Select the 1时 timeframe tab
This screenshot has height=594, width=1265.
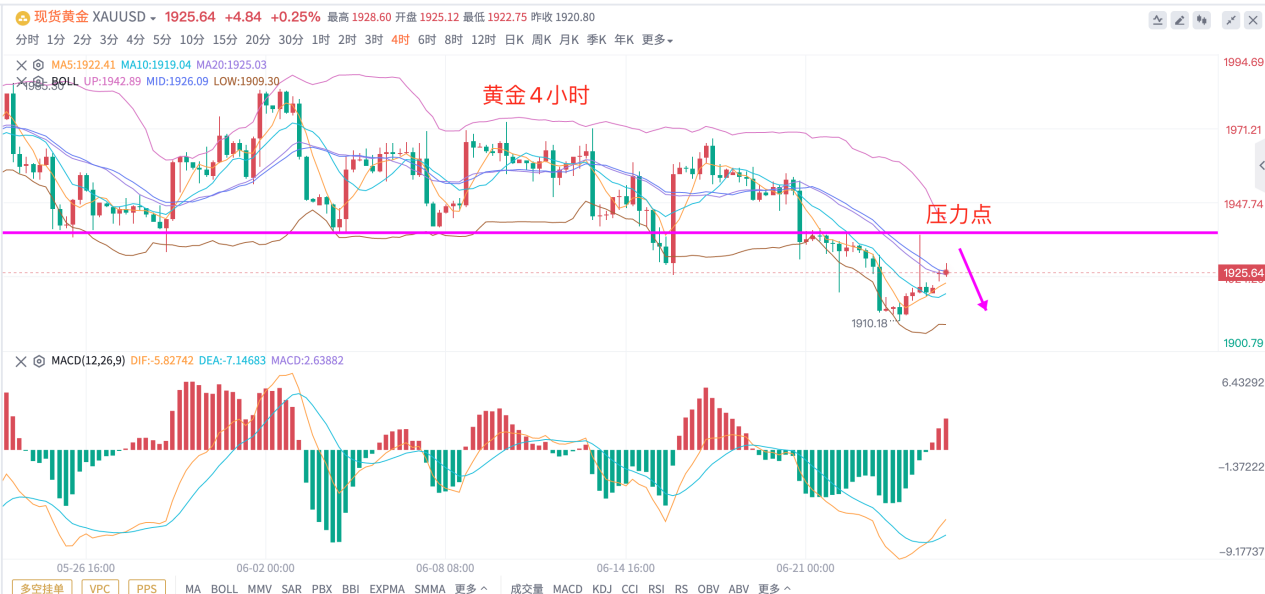click(x=321, y=40)
